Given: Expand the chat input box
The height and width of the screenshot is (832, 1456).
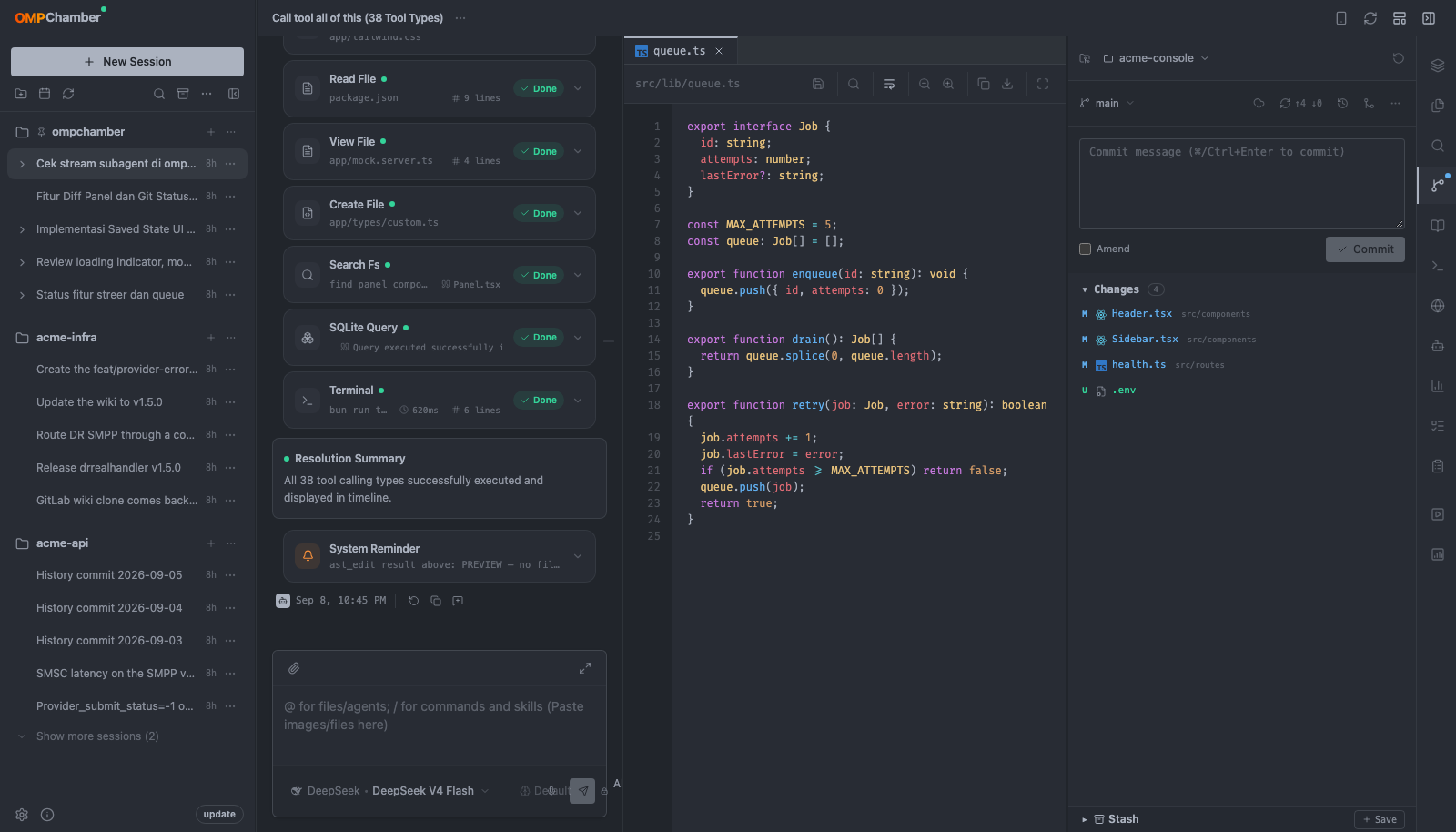Looking at the screenshot, I should coord(585,668).
